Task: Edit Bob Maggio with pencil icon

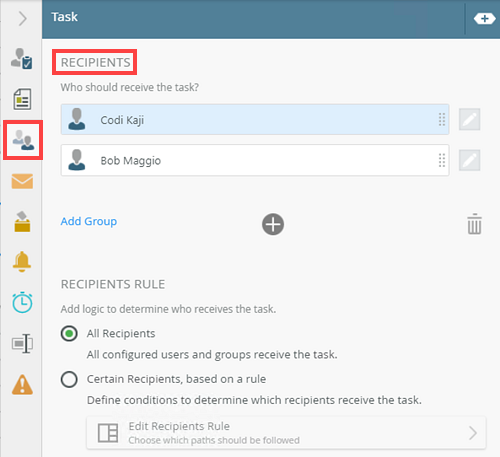Action: [469, 160]
